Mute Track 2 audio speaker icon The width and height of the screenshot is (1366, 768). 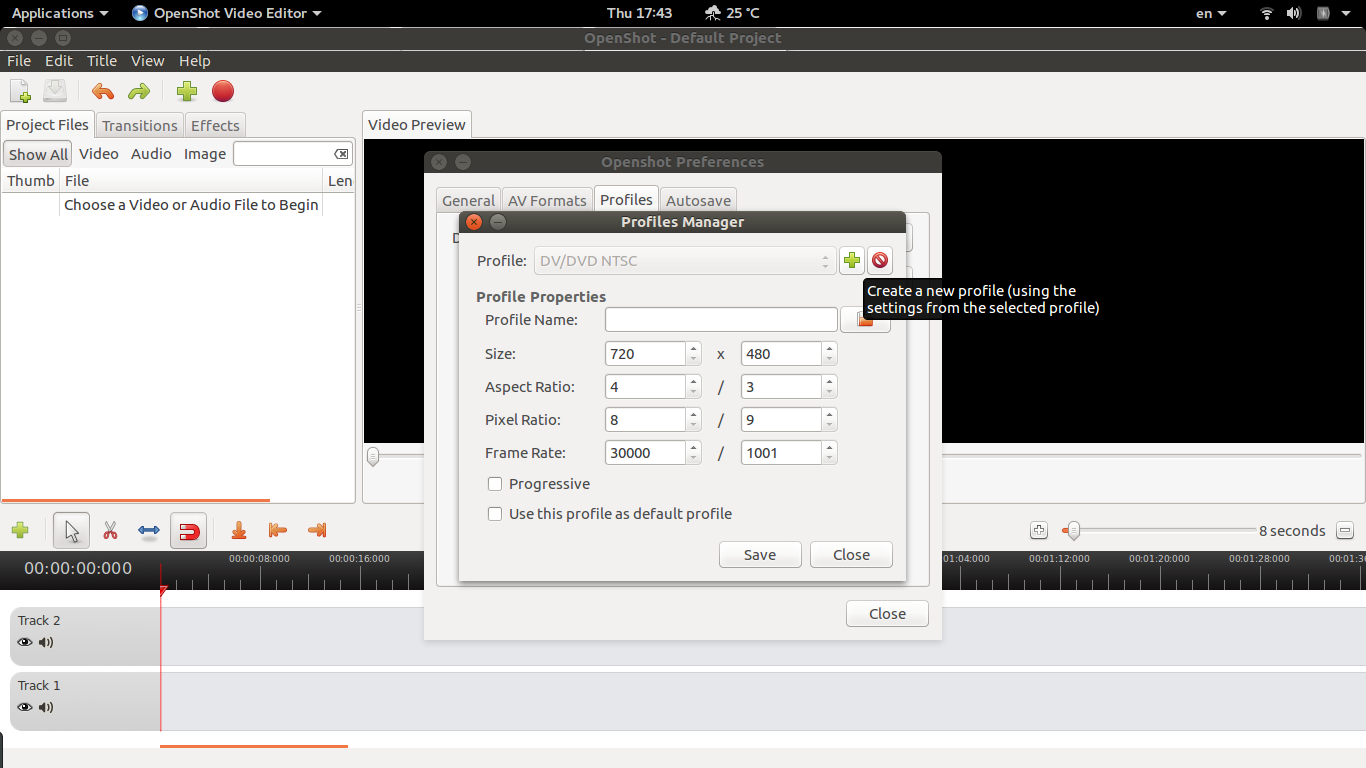tap(46, 642)
